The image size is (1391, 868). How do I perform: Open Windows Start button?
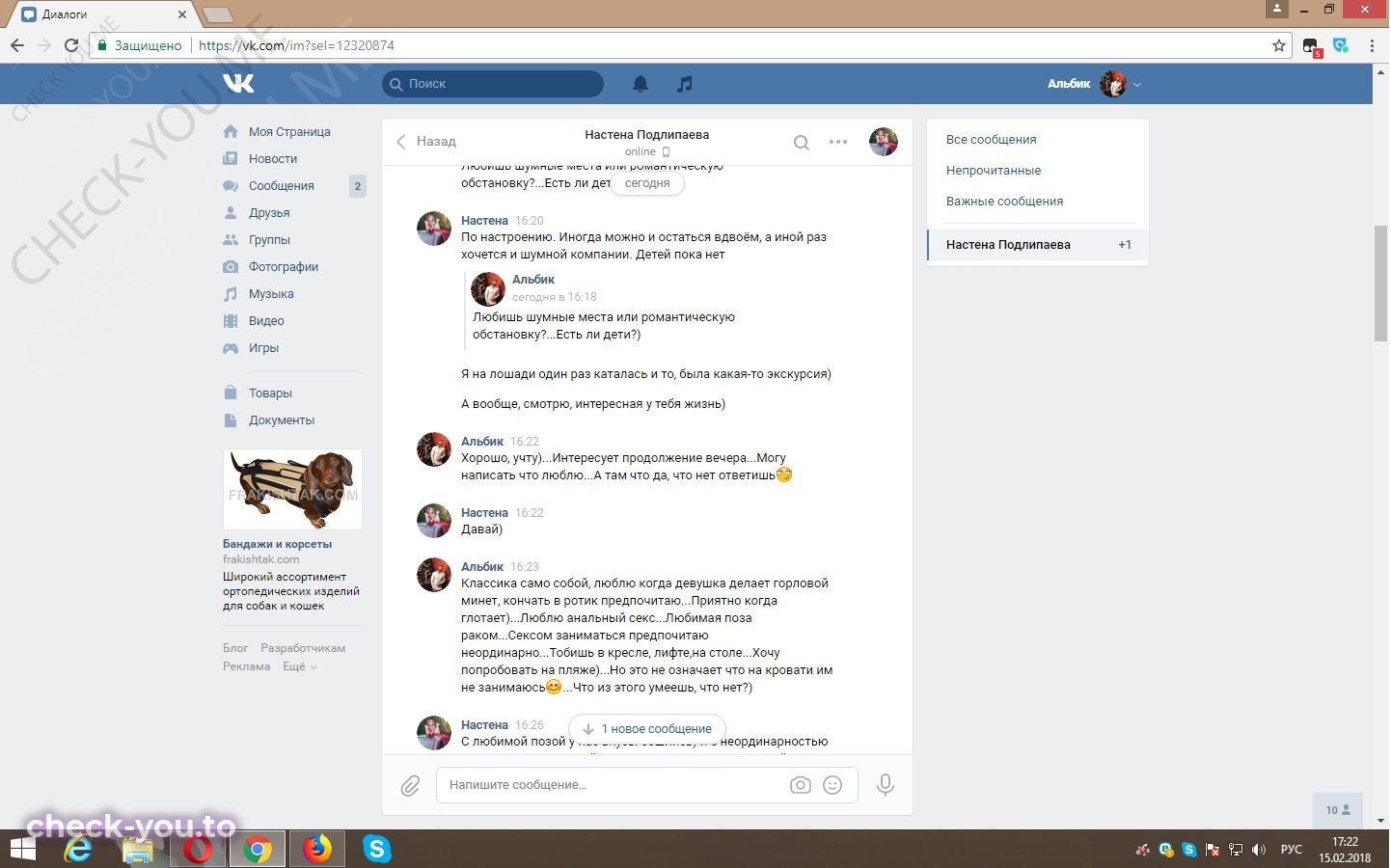(x=22, y=849)
